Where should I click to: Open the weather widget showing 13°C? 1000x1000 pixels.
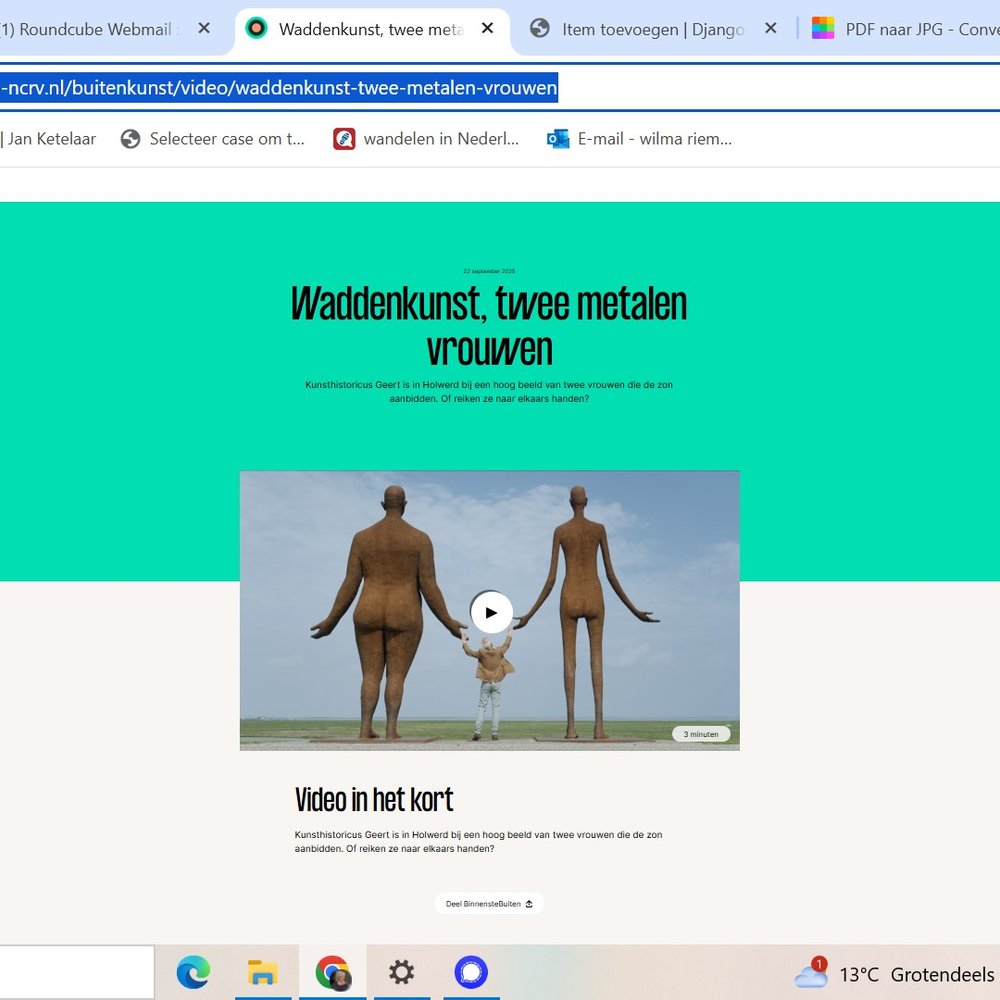point(895,974)
